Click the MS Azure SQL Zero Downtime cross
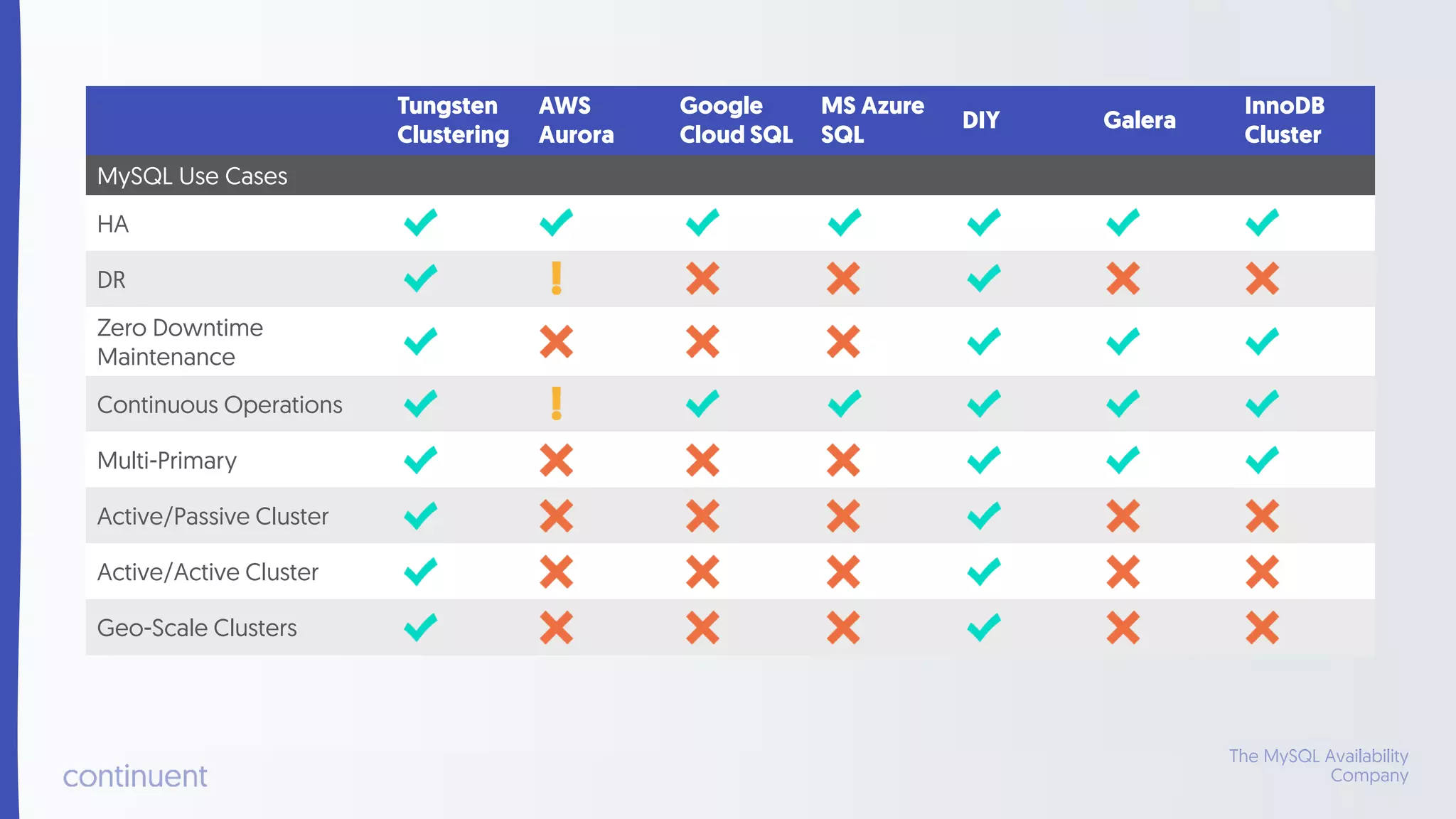The width and height of the screenshot is (1456, 819). coord(843,341)
